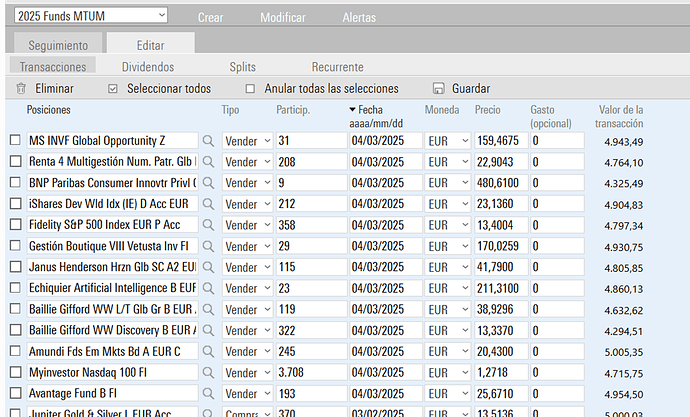Click magnifier beside Renta 4 Multigestión row
The height and width of the screenshot is (417, 690).
tap(208, 162)
